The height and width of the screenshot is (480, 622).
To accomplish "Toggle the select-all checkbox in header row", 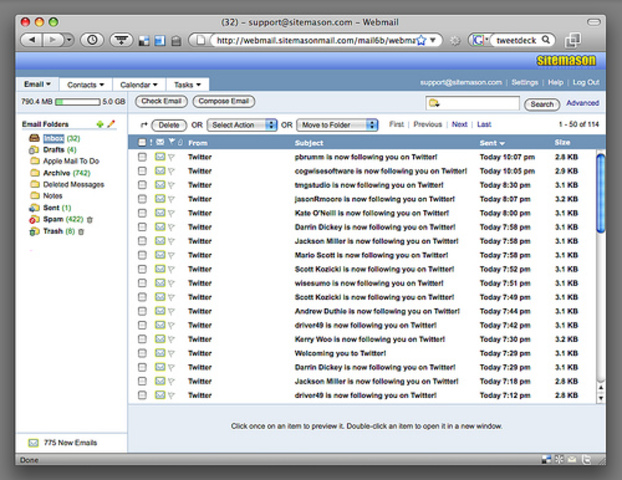I will pyautogui.click(x=142, y=142).
